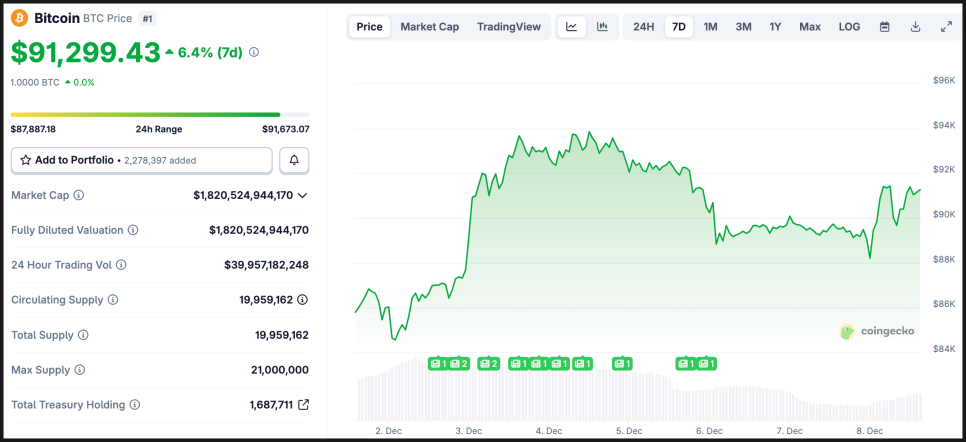Expand chart to fullscreen
Image resolution: width=966 pixels, height=442 pixels.
pyautogui.click(x=946, y=27)
